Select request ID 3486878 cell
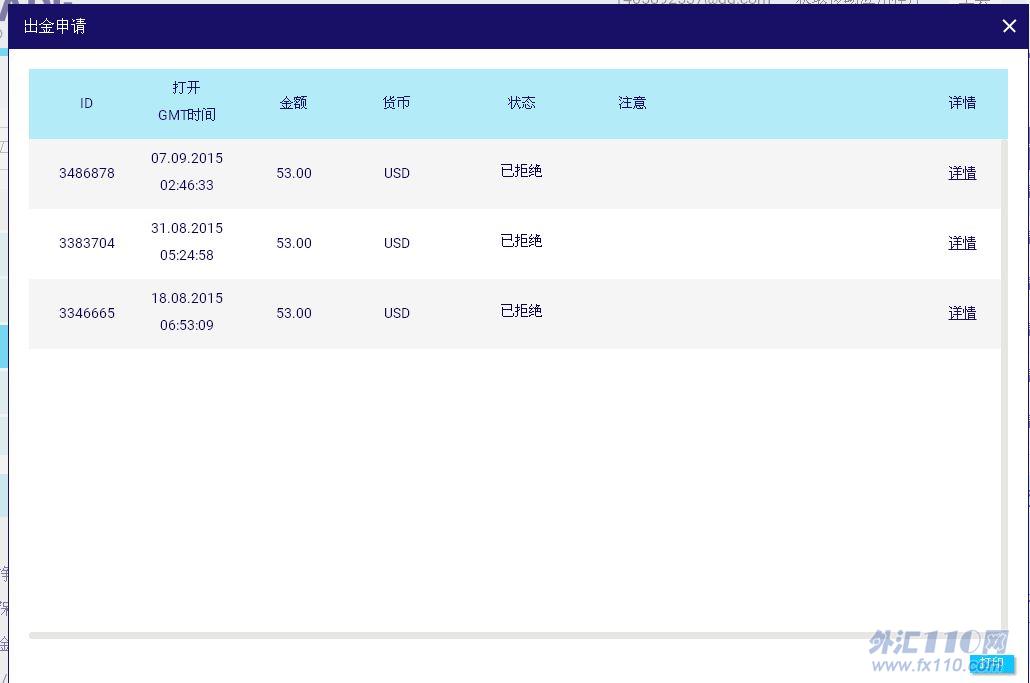This screenshot has width=1030, height=683. tap(87, 173)
